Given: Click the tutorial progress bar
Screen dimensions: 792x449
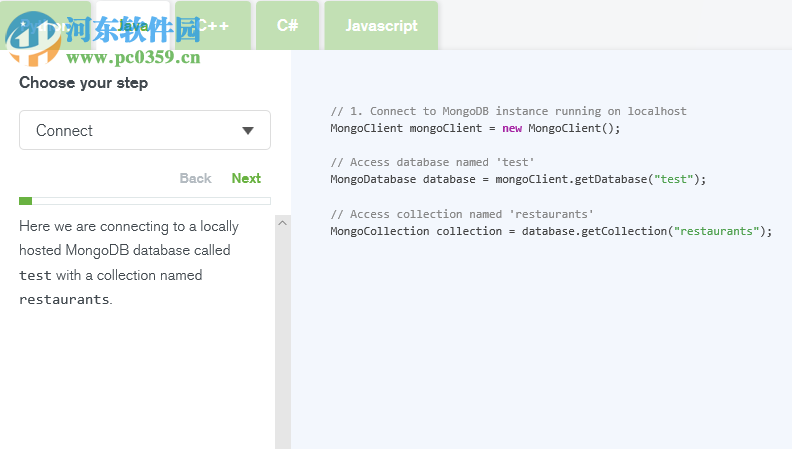Looking at the screenshot, I should coord(144,201).
